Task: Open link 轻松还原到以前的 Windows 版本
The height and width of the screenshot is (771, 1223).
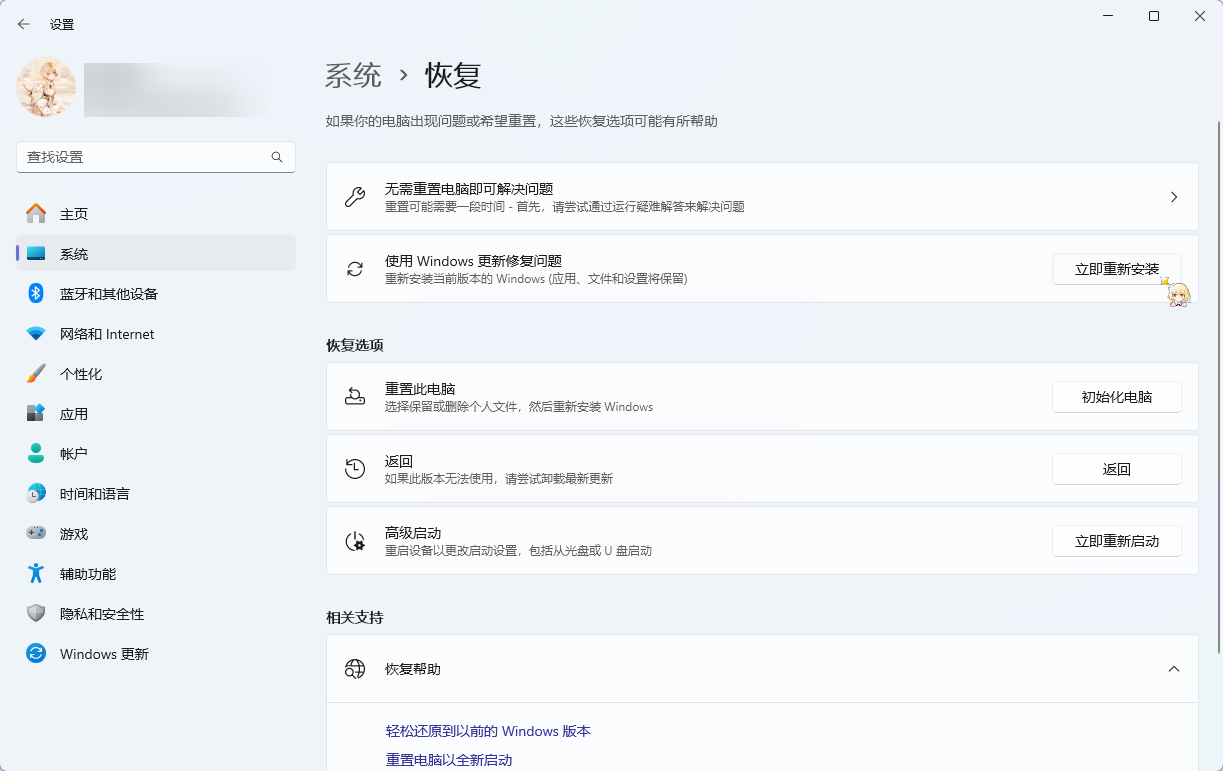Action: point(488,732)
